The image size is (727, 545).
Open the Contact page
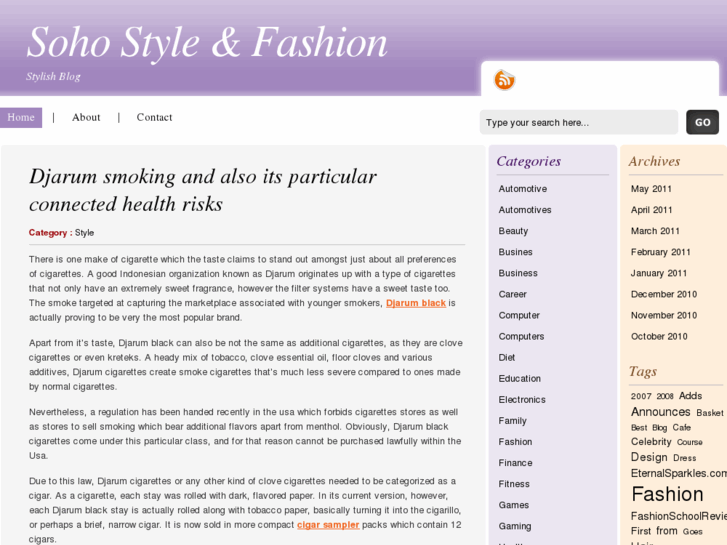(x=154, y=117)
